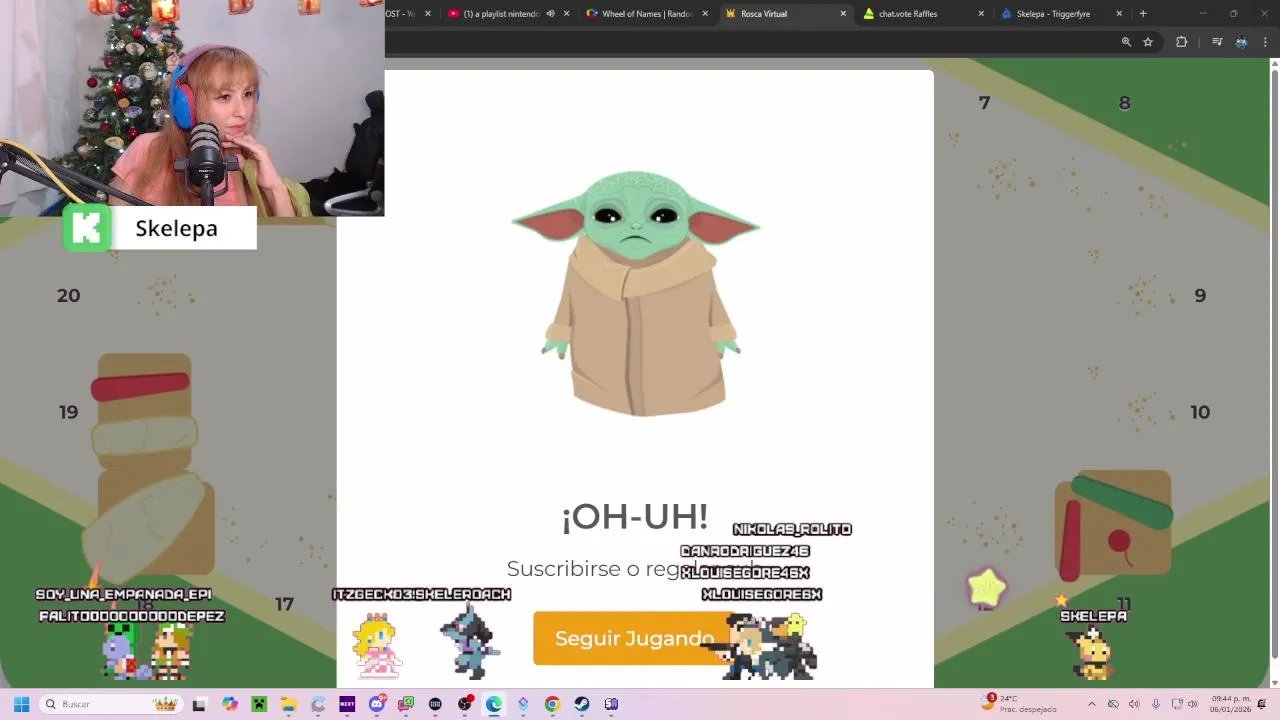The height and width of the screenshot is (720, 1280).
Task: Launch Minecraft from the taskbar
Action: [259, 704]
